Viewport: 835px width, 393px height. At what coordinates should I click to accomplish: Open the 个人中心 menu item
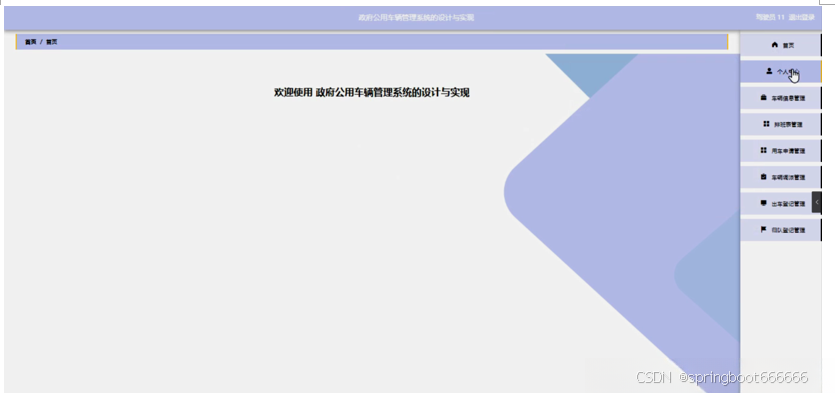(x=781, y=71)
